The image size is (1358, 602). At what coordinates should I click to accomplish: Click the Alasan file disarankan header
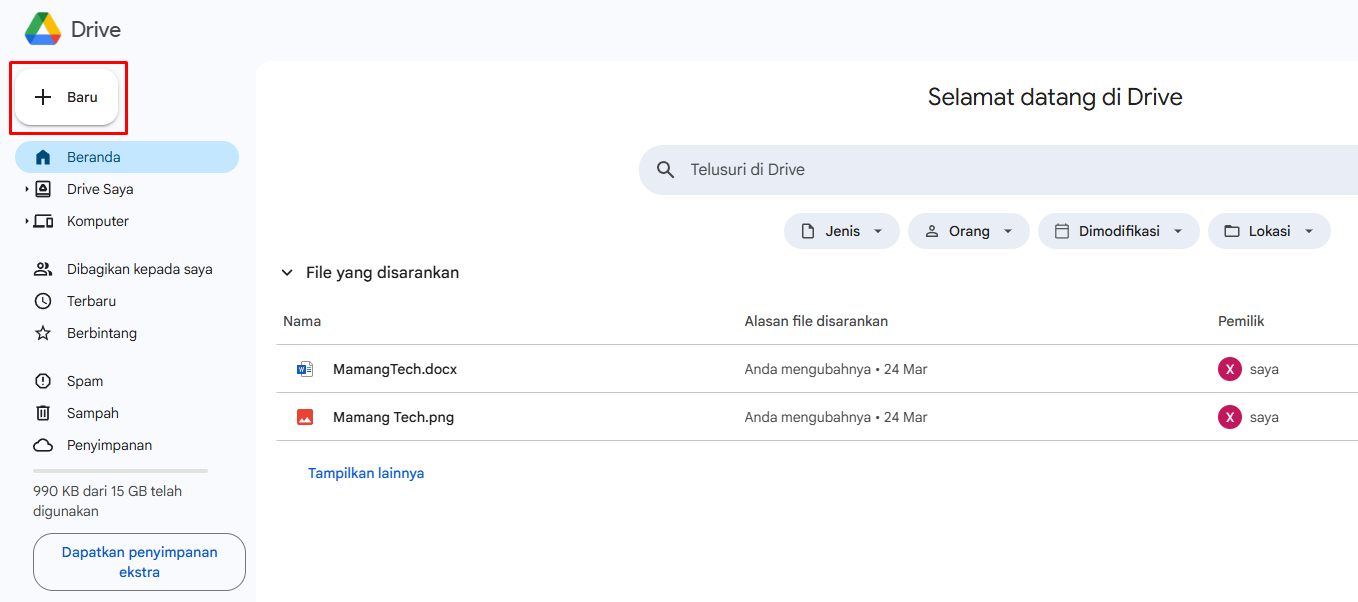click(816, 321)
